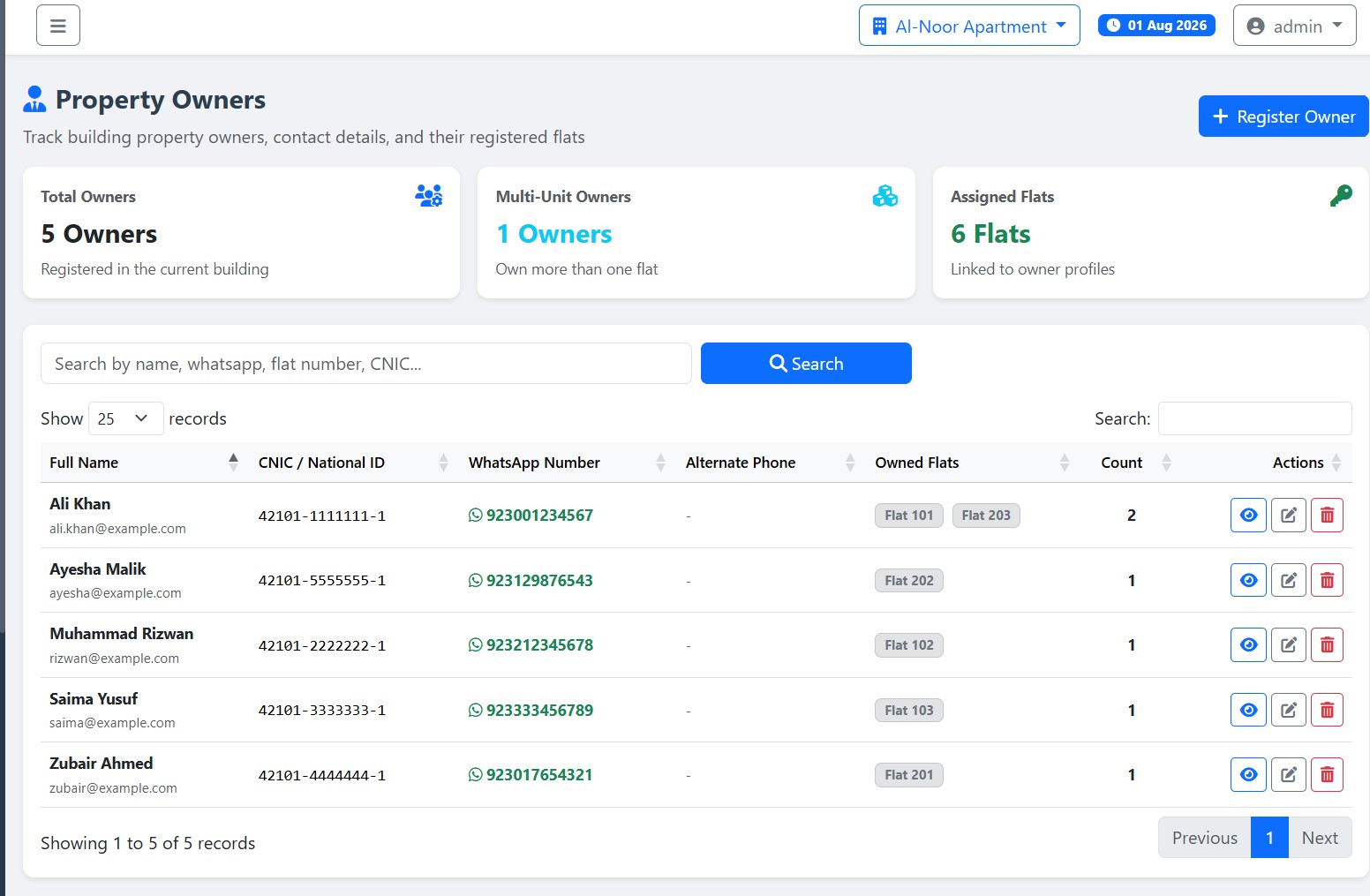This screenshot has height=896, width=1370.
Task: Click the Flat 201 badge
Action: coord(909,775)
